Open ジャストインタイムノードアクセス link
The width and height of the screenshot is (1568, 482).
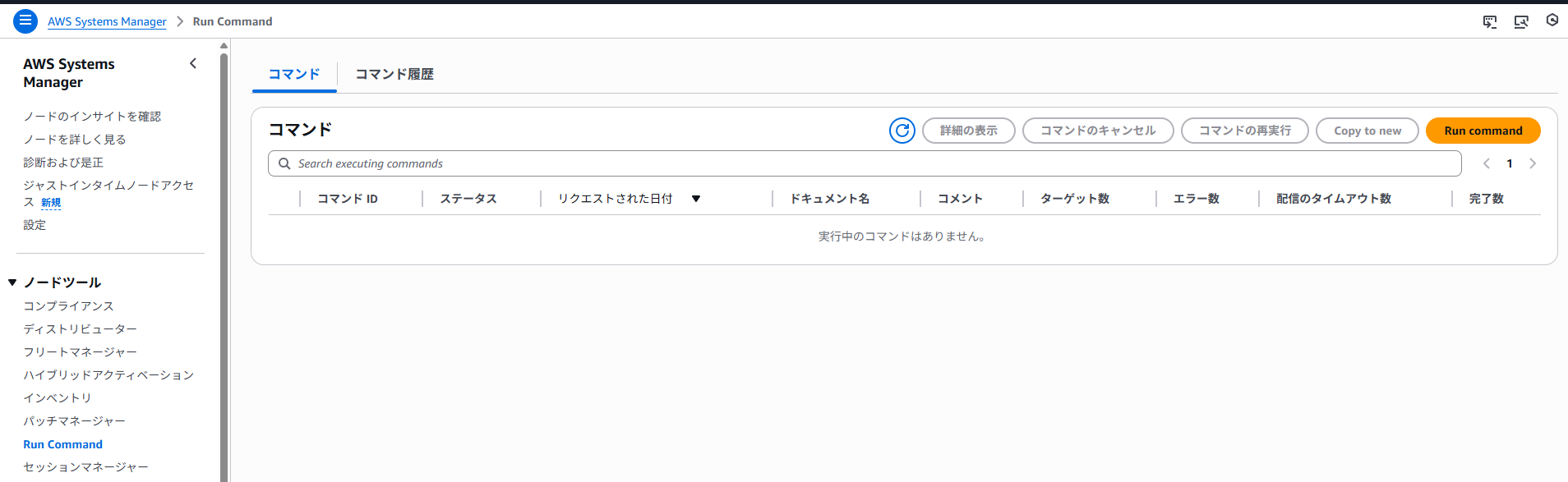pyautogui.click(x=108, y=194)
